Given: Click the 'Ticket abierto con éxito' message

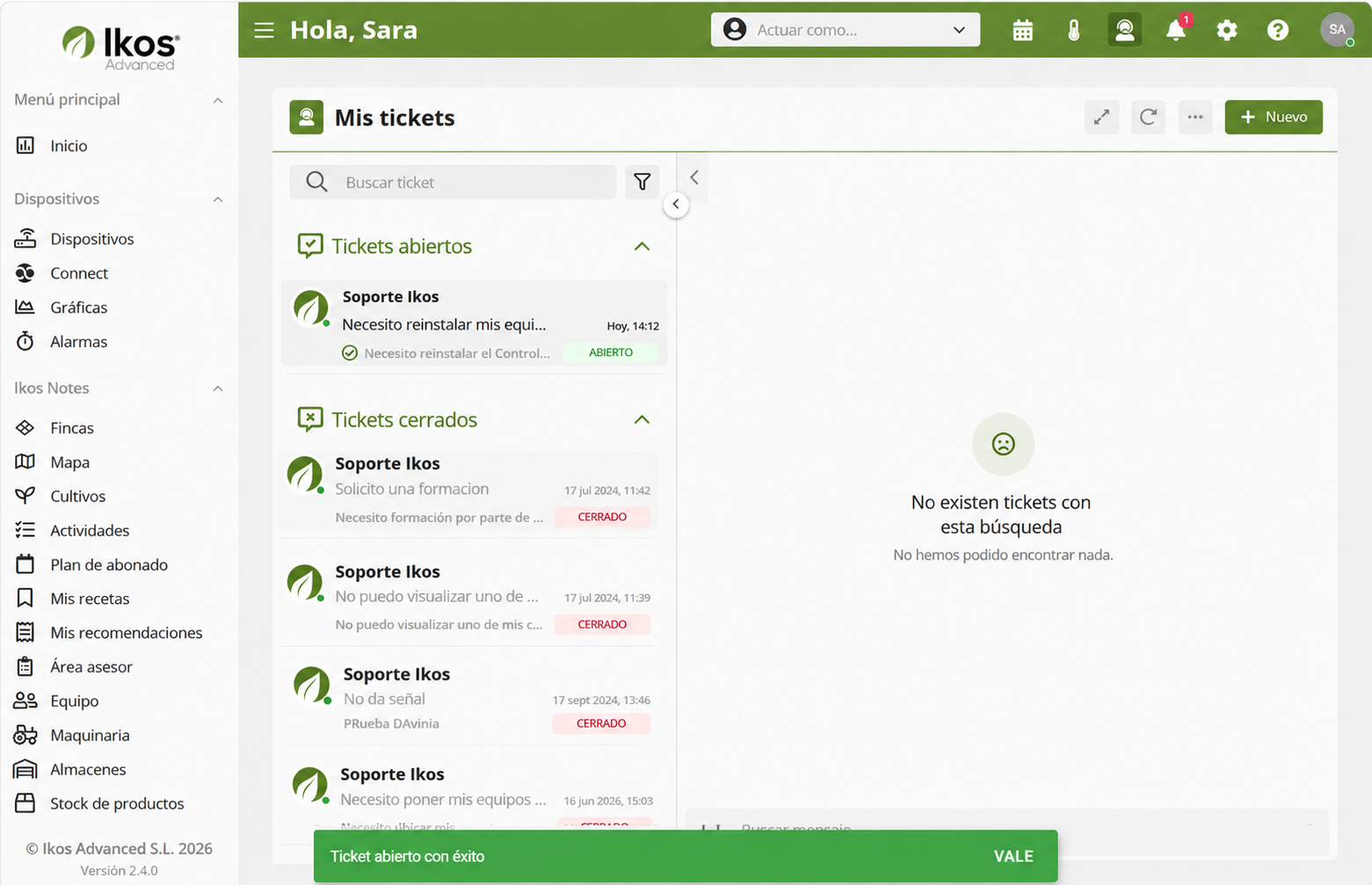Looking at the screenshot, I should tap(407, 856).
